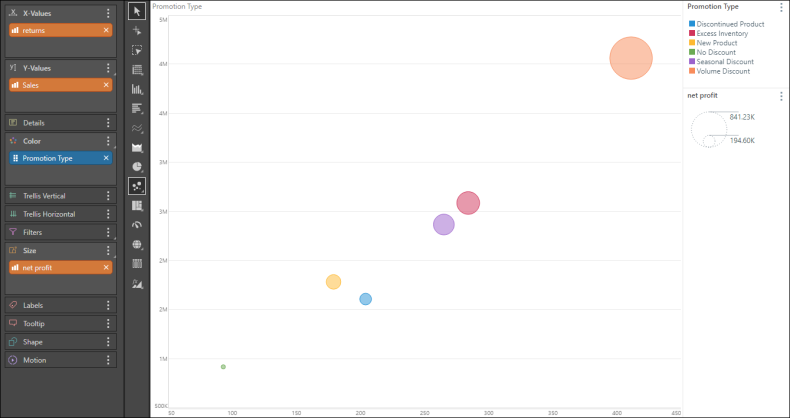Open Trellis Vertical options menu
Viewport: 790px width, 418px height.
[x=108, y=196]
